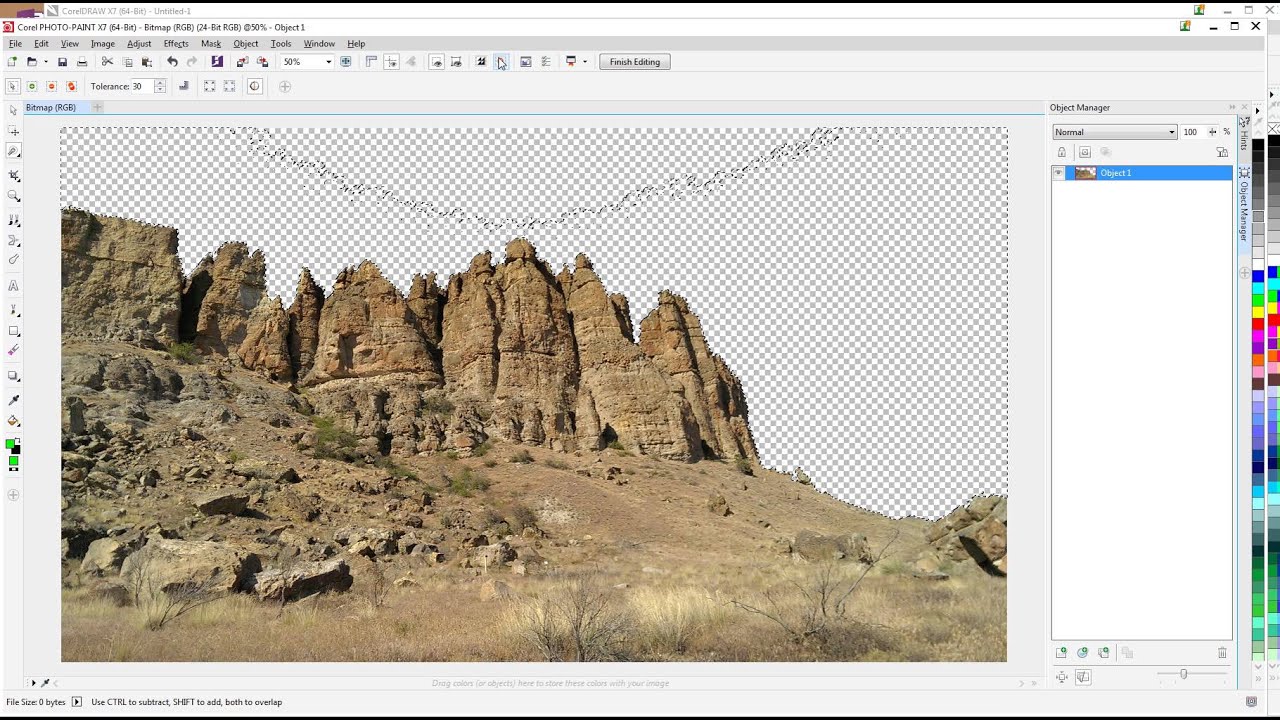The height and width of the screenshot is (720, 1280).
Task: Open the Adjust menu
Action: 139,44
